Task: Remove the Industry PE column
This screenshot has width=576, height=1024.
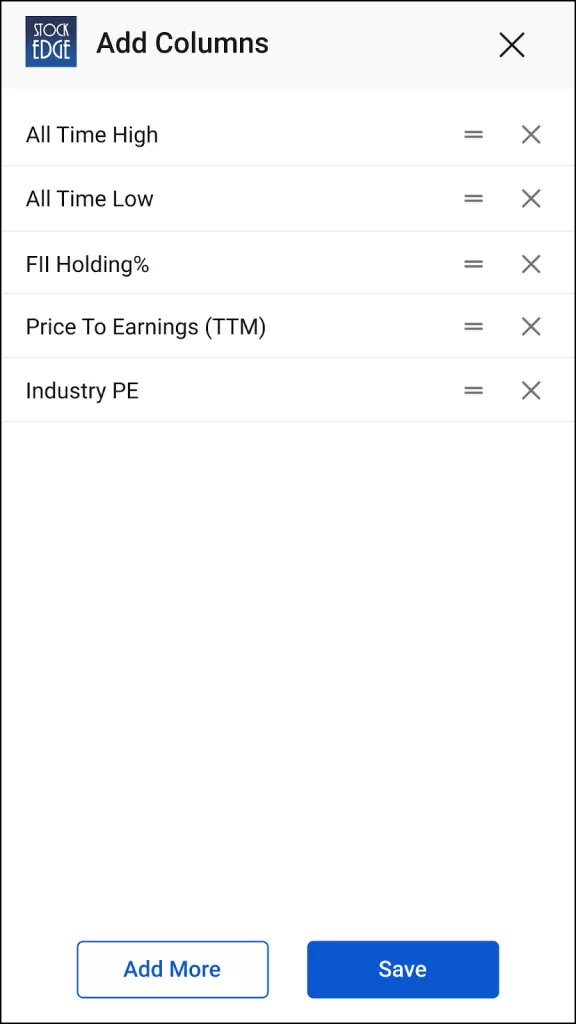Action: click(531, 390)
